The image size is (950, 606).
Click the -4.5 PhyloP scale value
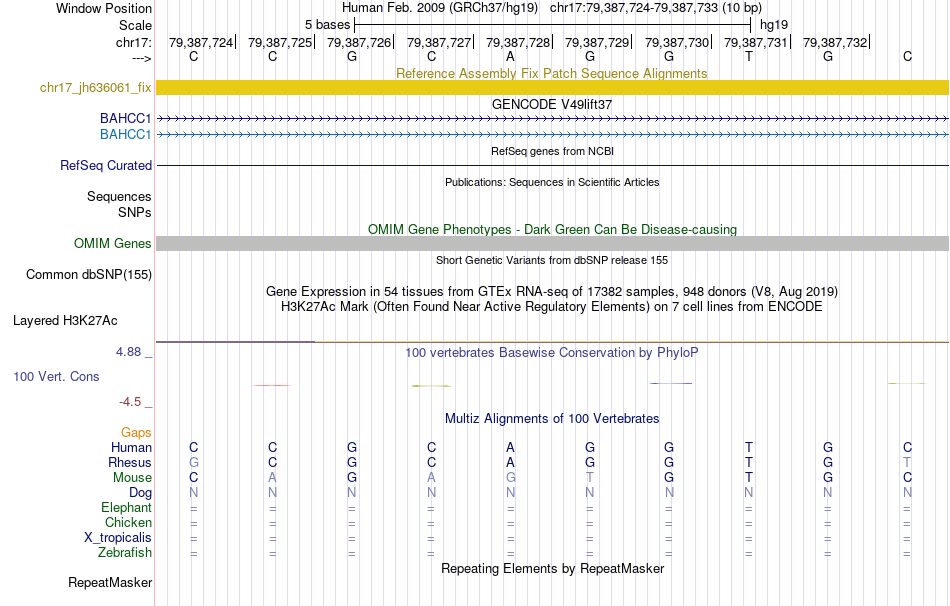[130, 402]
